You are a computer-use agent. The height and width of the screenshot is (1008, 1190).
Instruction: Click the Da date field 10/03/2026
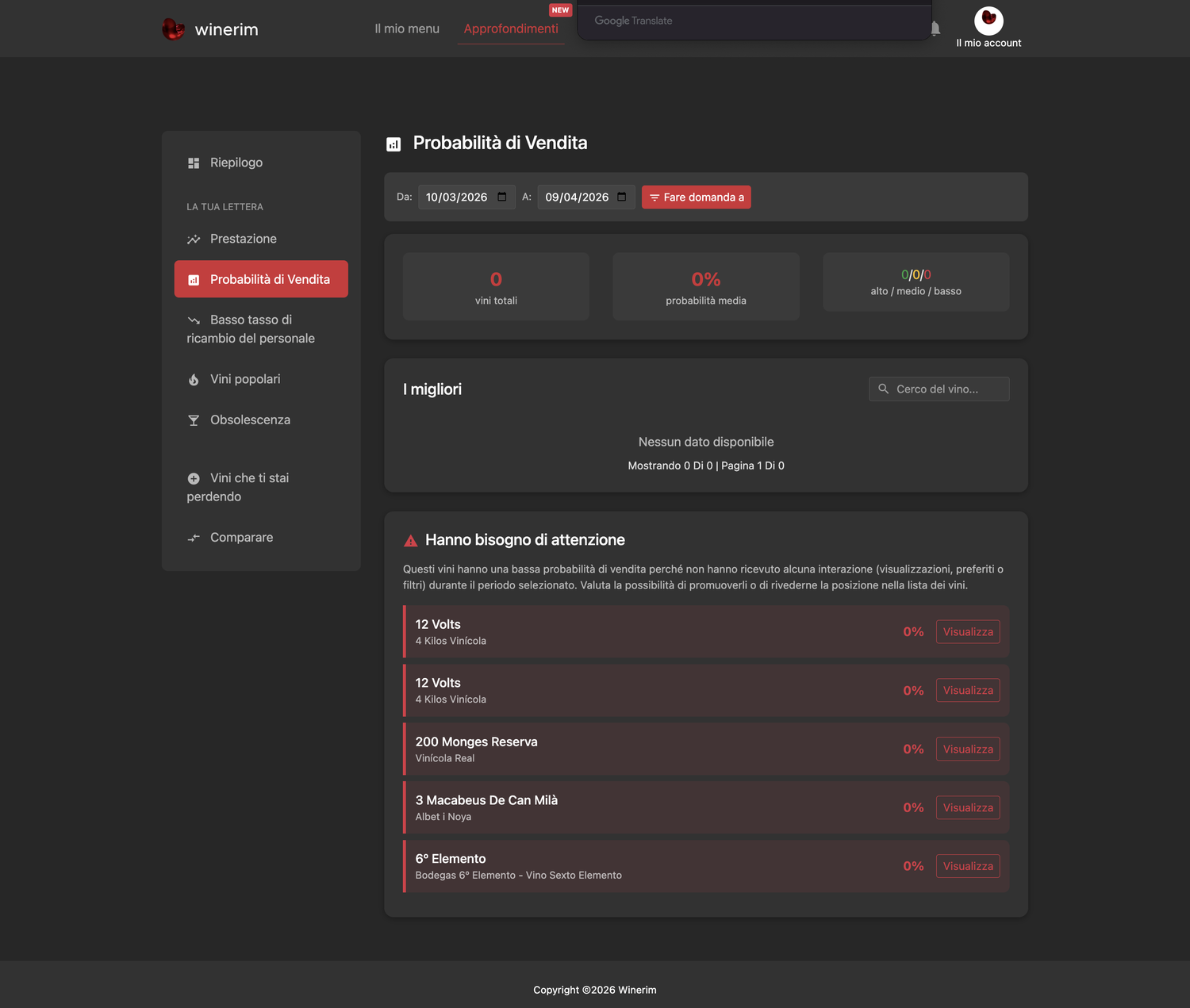[x=466, y=197]
